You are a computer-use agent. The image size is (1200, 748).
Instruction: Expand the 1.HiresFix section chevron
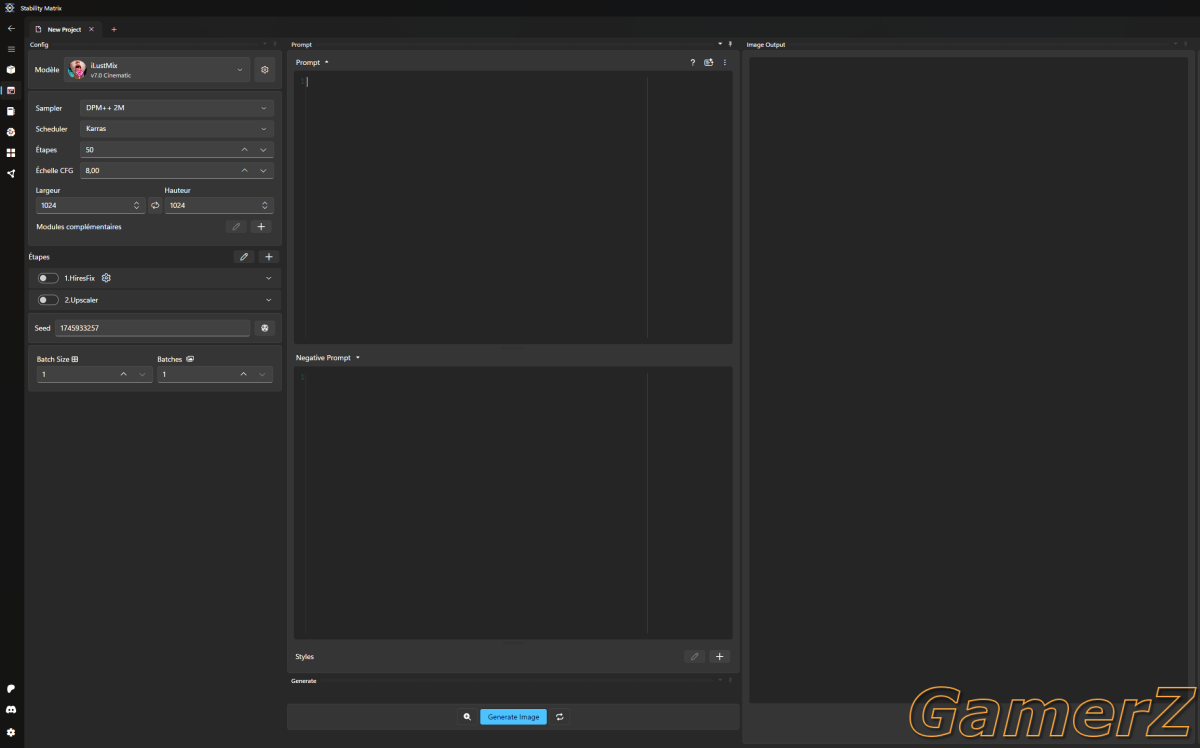[x=269, y=278]
